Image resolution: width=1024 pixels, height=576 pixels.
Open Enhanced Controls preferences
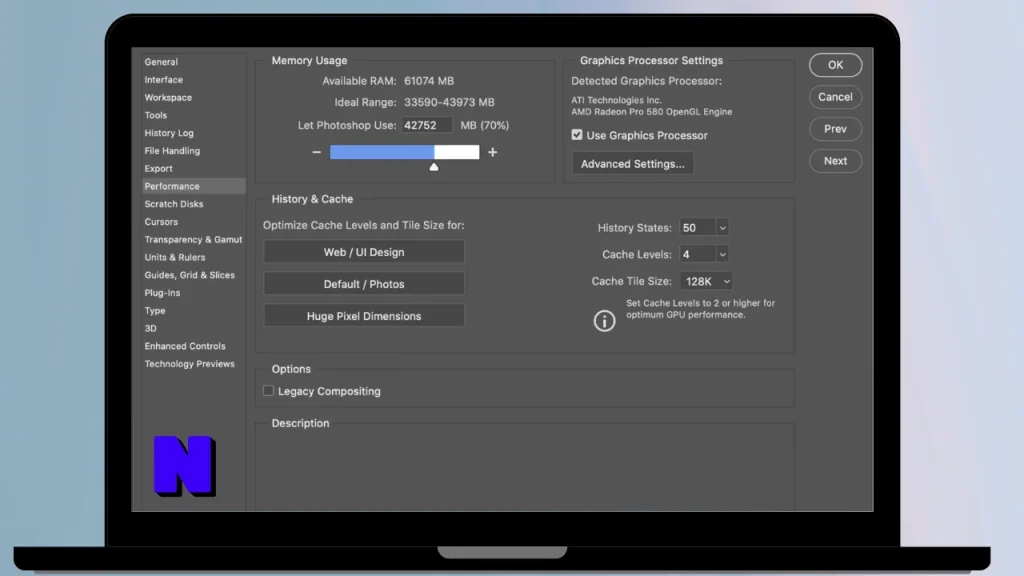pyautogui.click(x=185, y=346)
